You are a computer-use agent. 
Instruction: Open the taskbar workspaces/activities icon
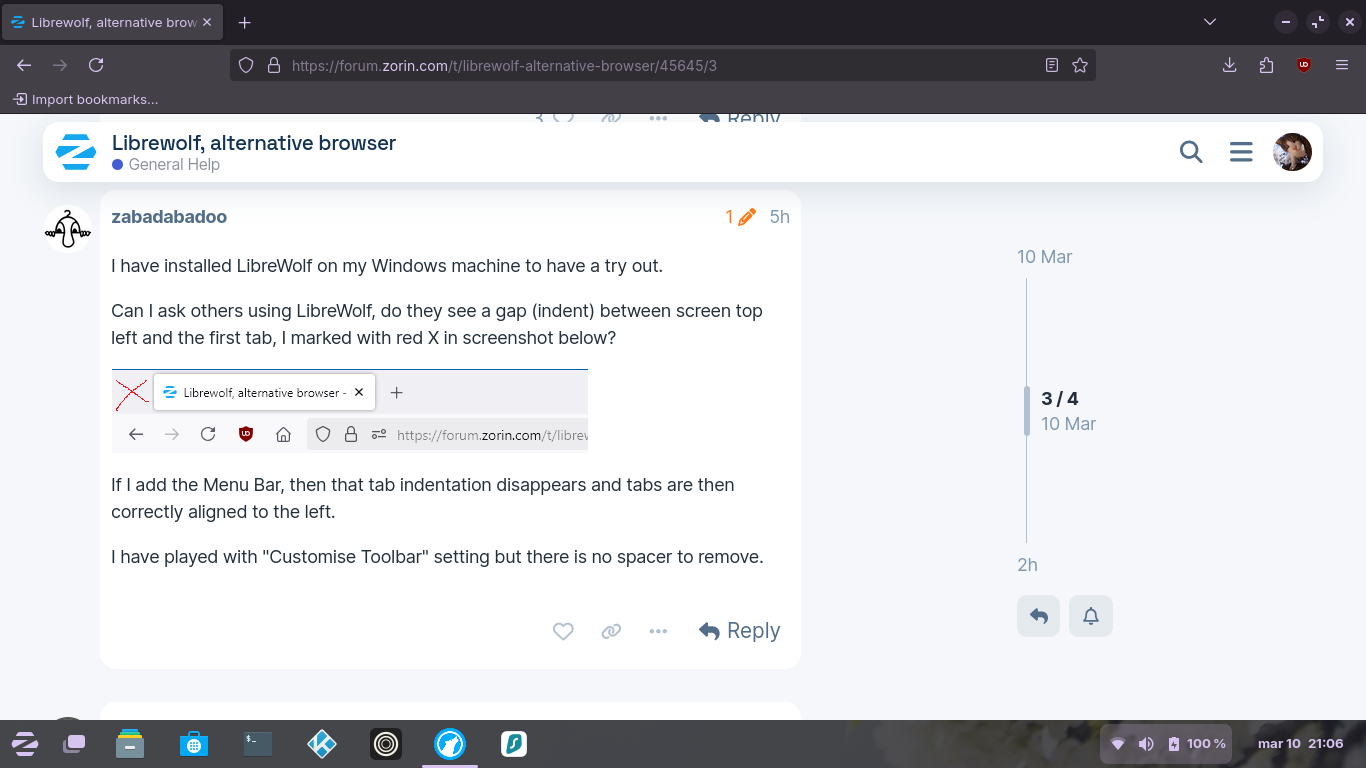click(74, 744)
